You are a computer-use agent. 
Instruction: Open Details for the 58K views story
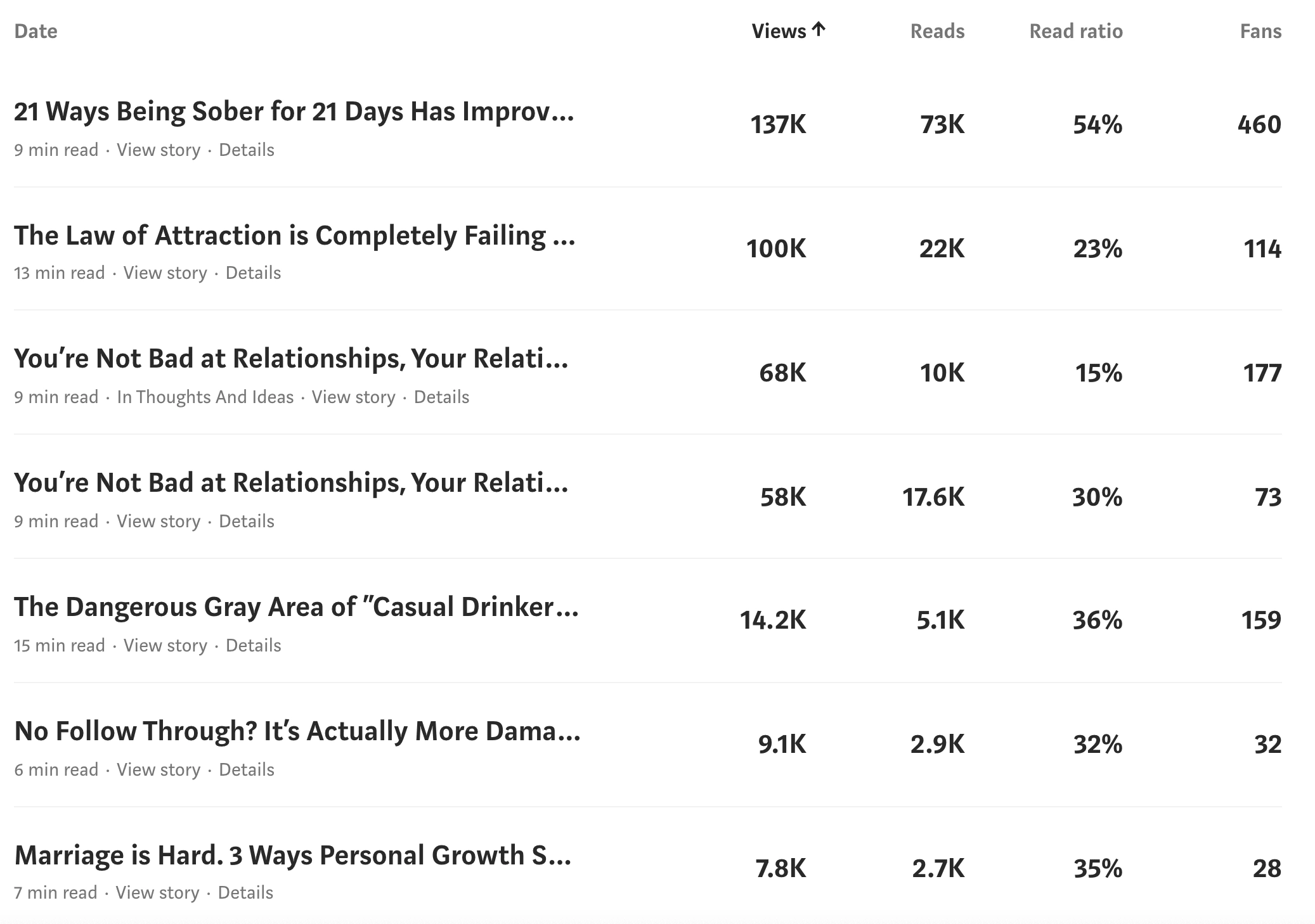point(247,522)
